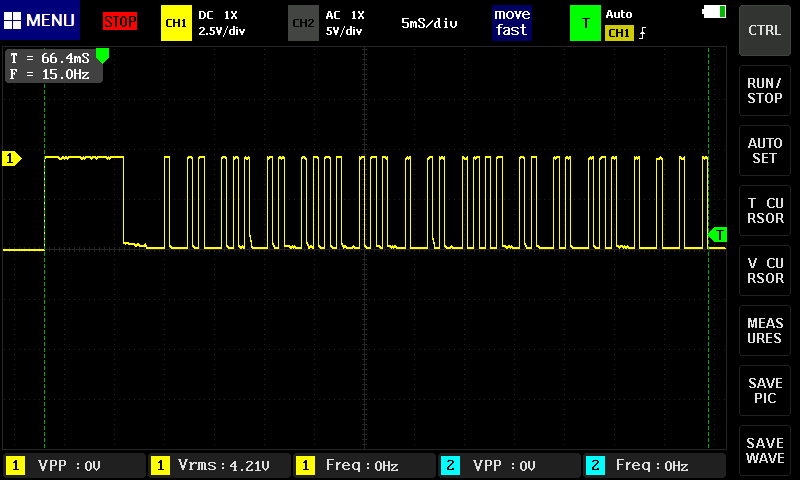800x480 pixels.
Task: Click the battery level icon
Action: pos(715,11)
